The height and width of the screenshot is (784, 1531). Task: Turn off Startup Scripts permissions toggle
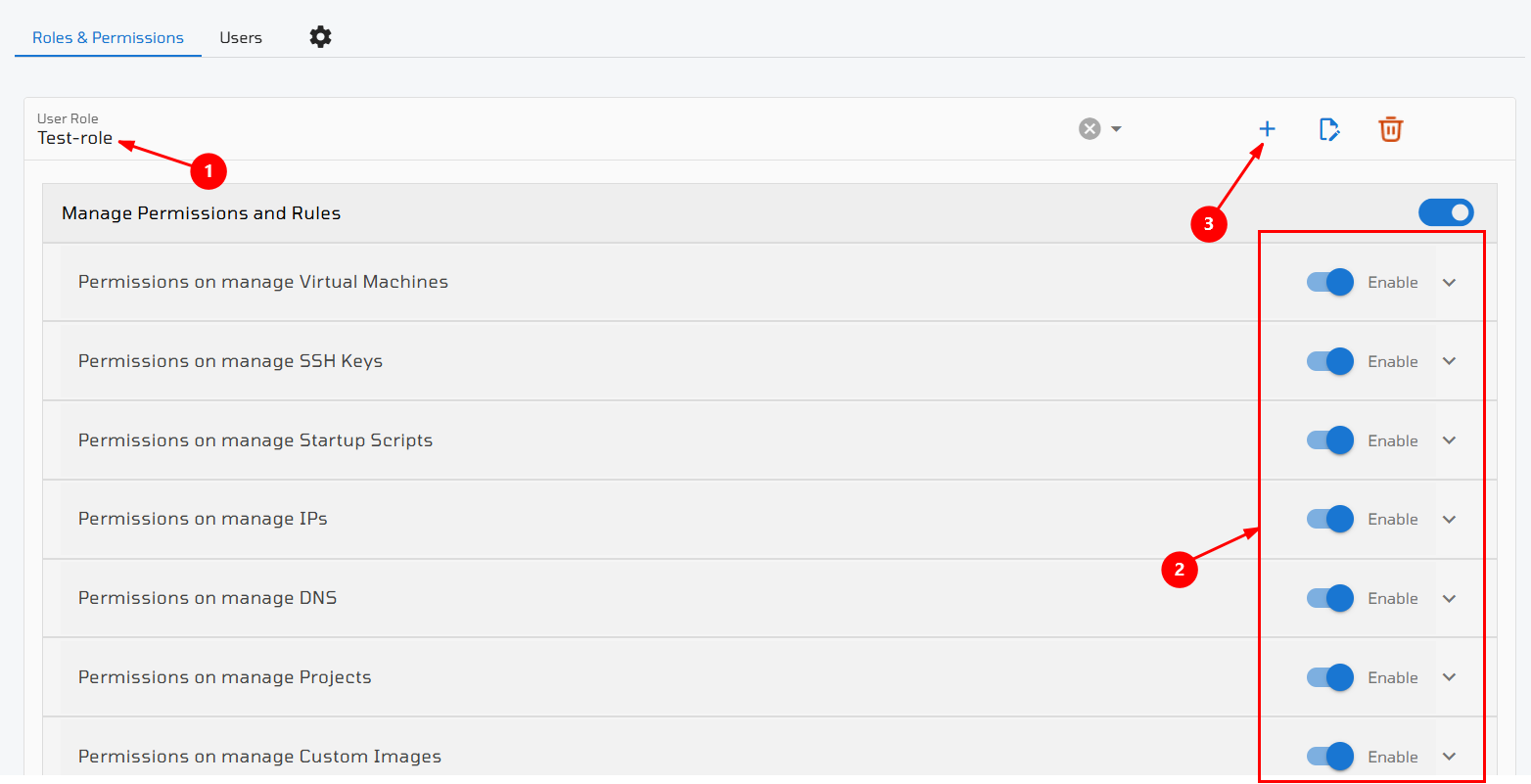[1330, 440]
